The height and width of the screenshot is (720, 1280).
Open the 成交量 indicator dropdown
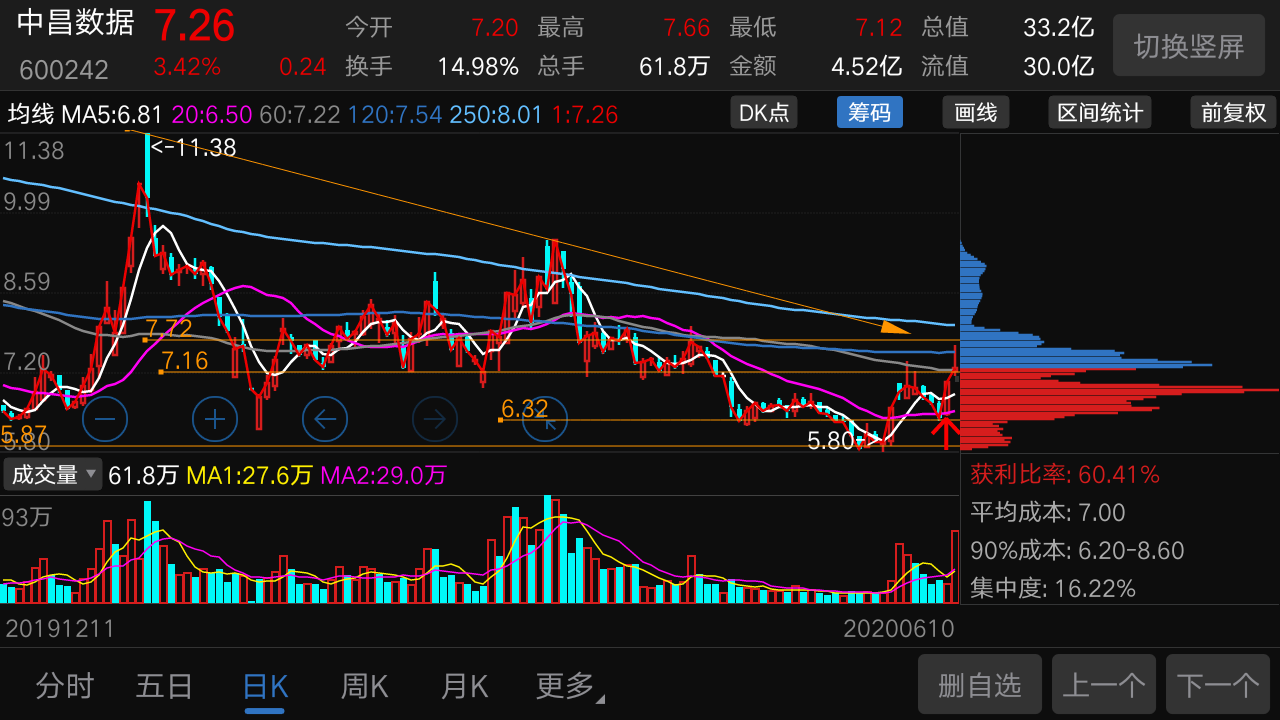(x=53, y=475)
